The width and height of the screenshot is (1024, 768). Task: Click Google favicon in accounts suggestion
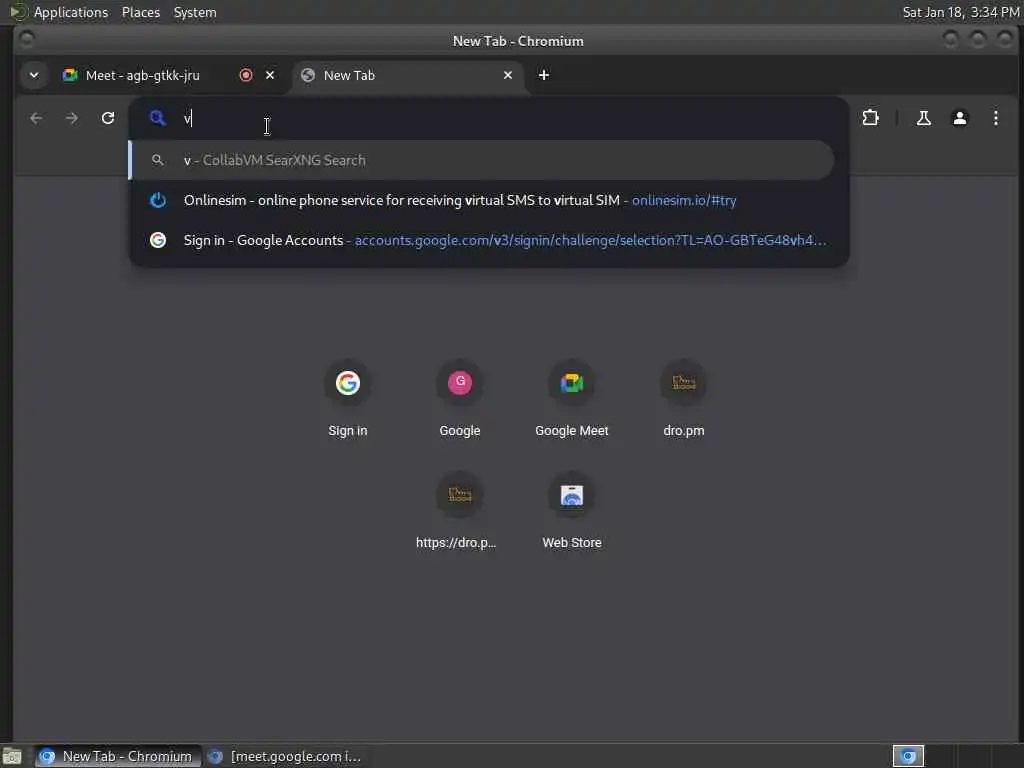tap(157, 240)
